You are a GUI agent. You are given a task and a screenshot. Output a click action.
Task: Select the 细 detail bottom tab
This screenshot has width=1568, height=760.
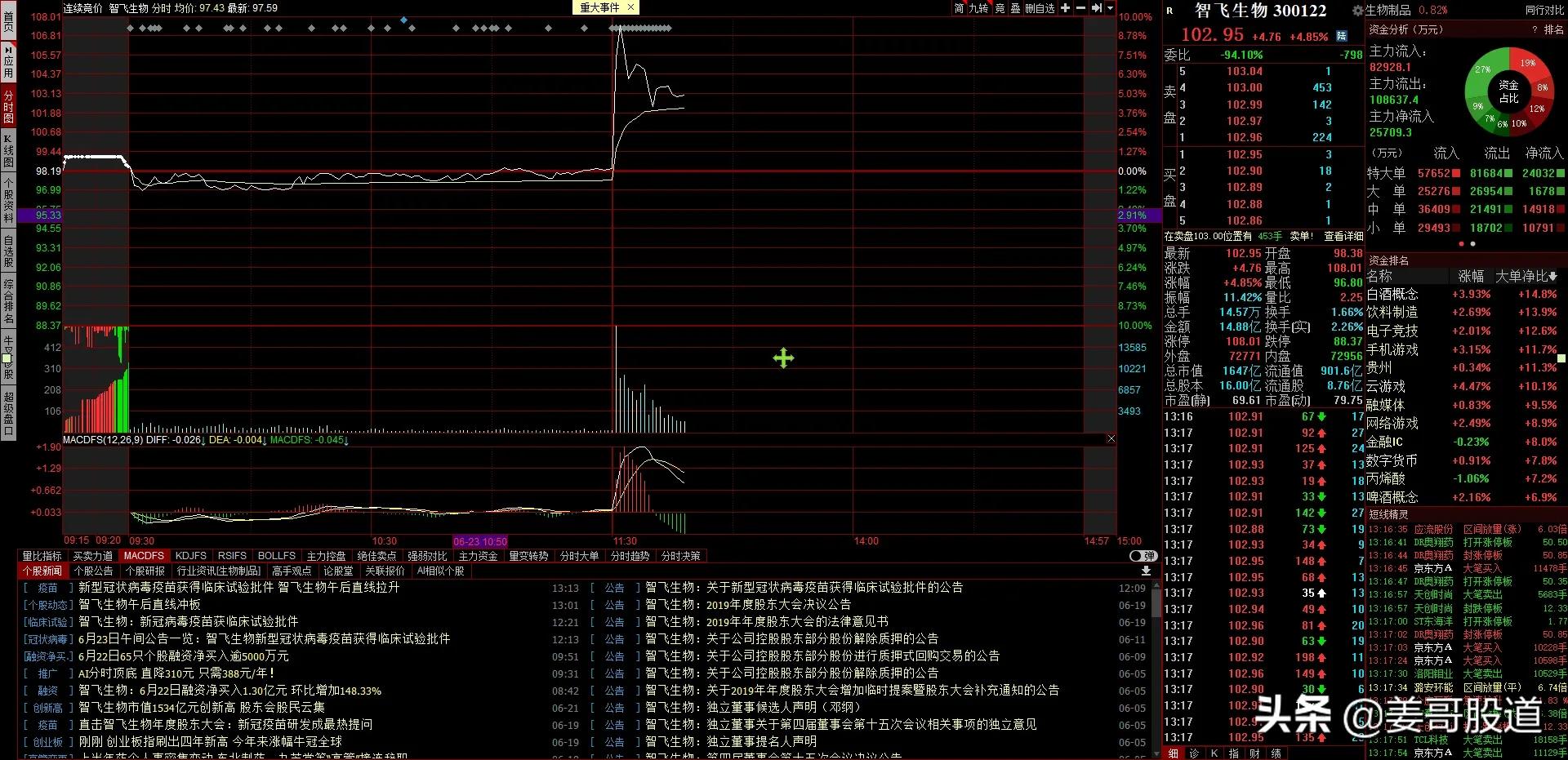[1173, 753]
